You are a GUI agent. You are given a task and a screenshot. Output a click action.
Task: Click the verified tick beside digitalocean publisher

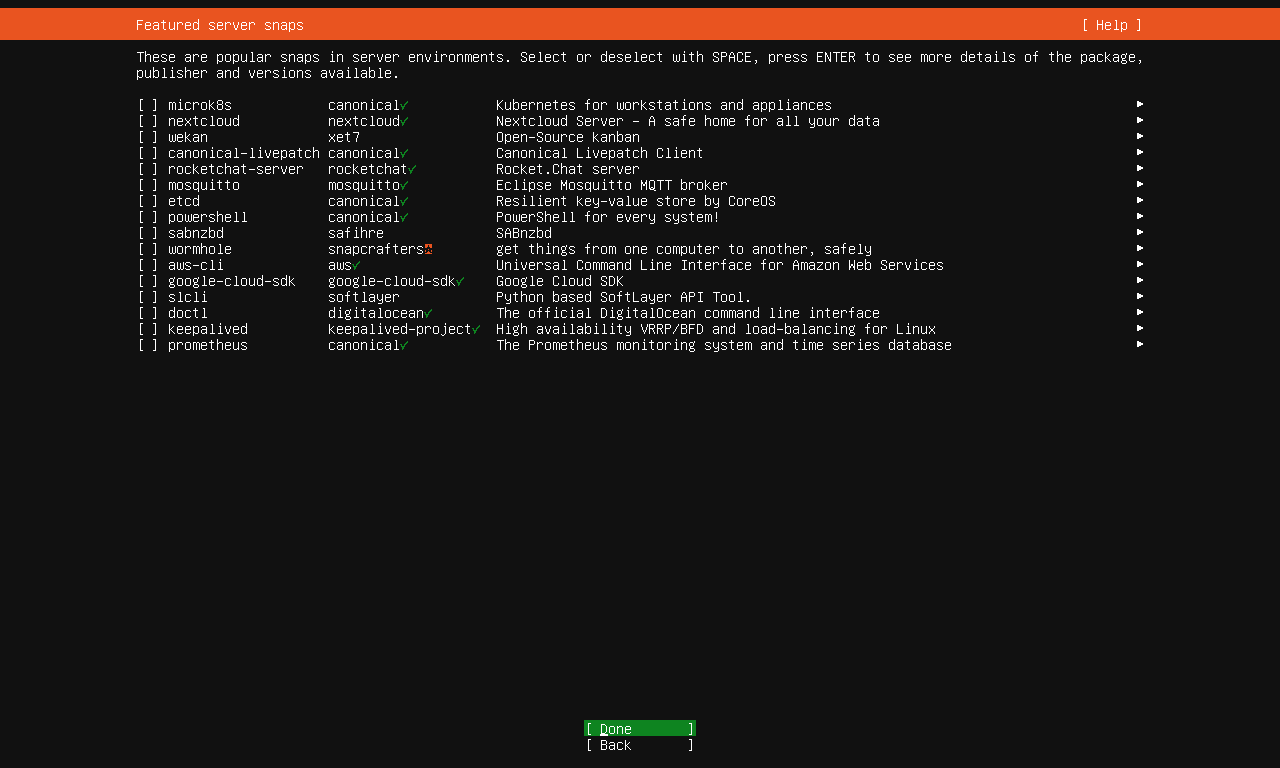pos(428,313)
